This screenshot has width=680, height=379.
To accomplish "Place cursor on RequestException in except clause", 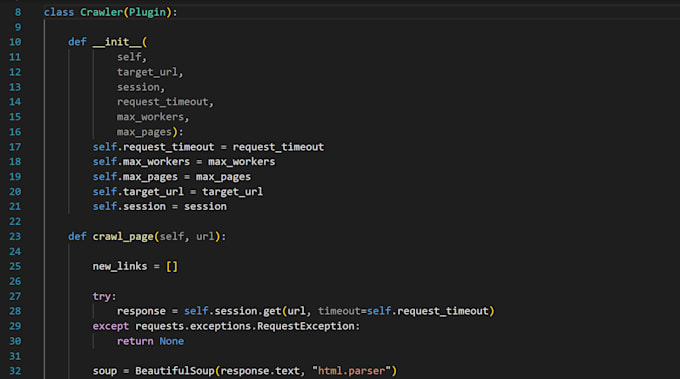I will point(306,326).
